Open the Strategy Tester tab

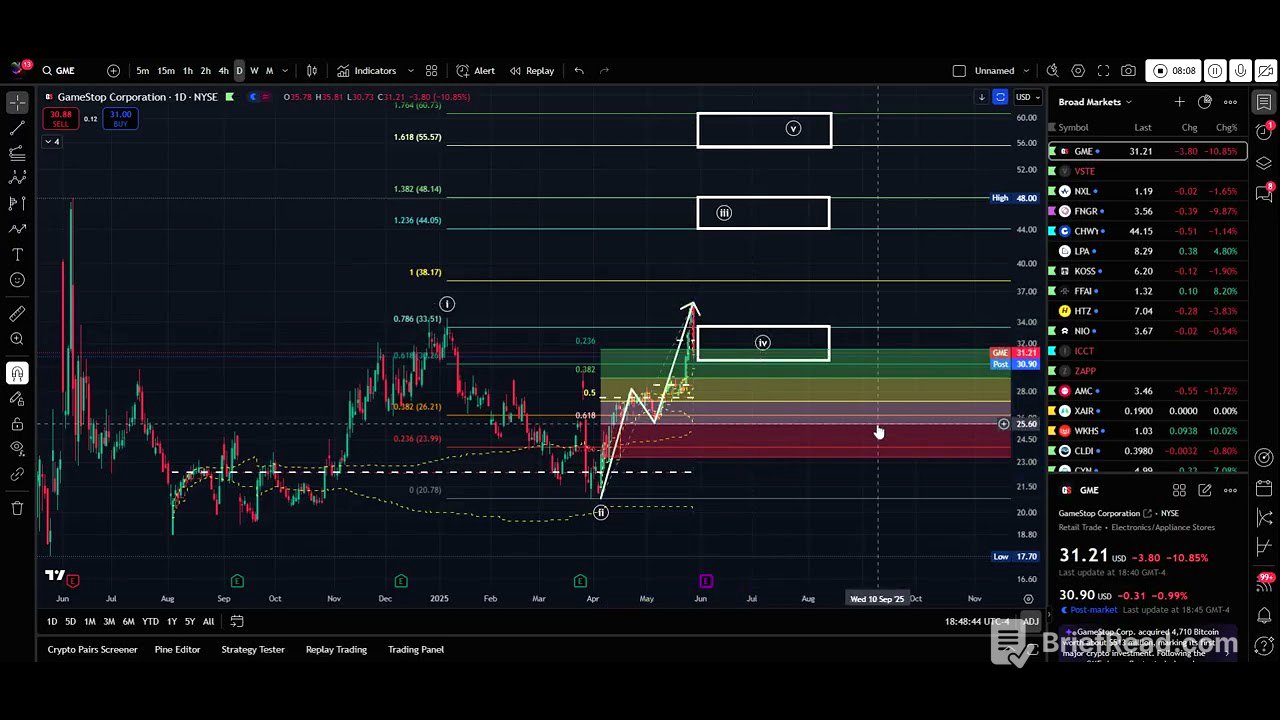(253, 650)
